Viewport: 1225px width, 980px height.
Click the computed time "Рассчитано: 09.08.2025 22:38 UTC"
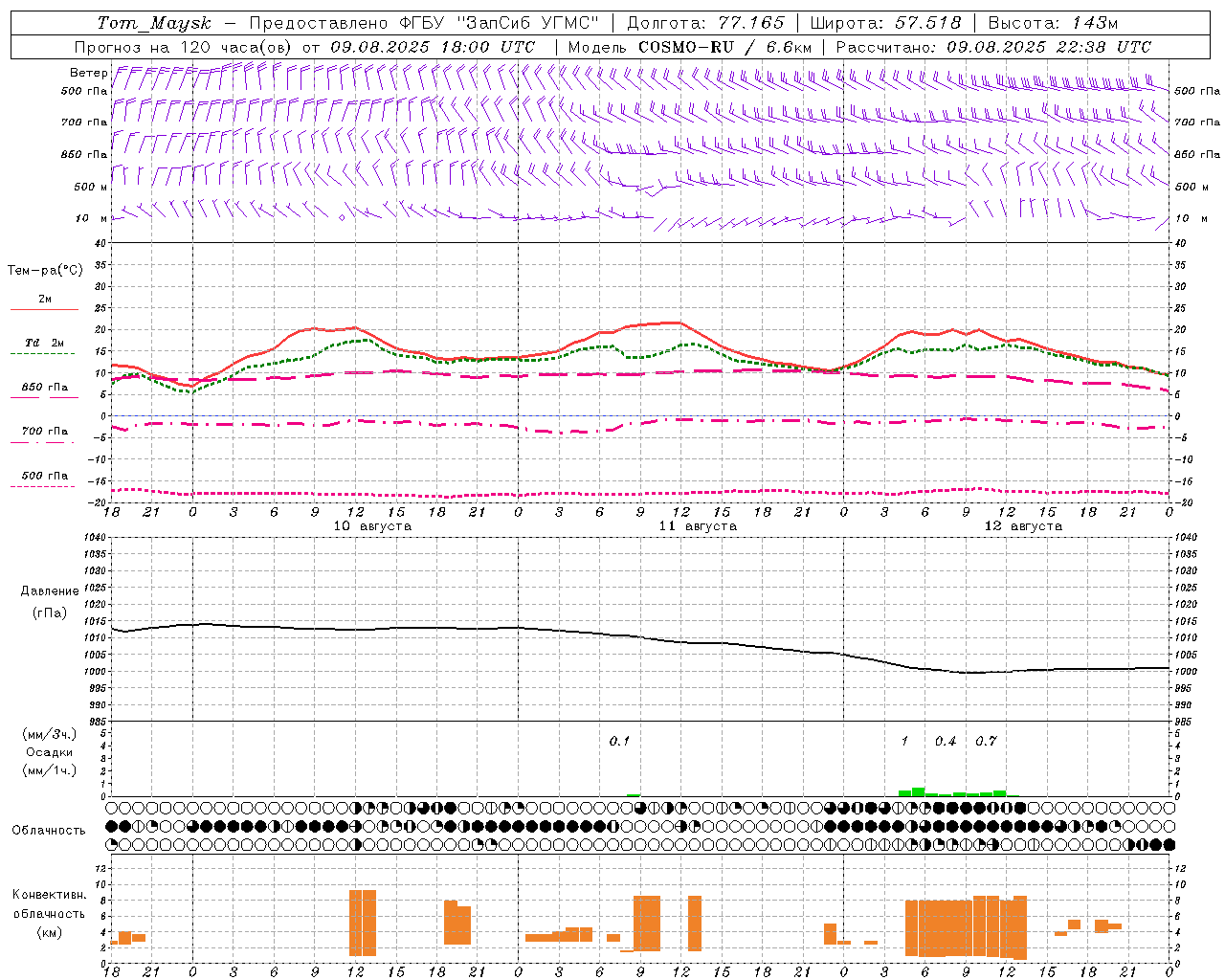click(x=993, y=47)
